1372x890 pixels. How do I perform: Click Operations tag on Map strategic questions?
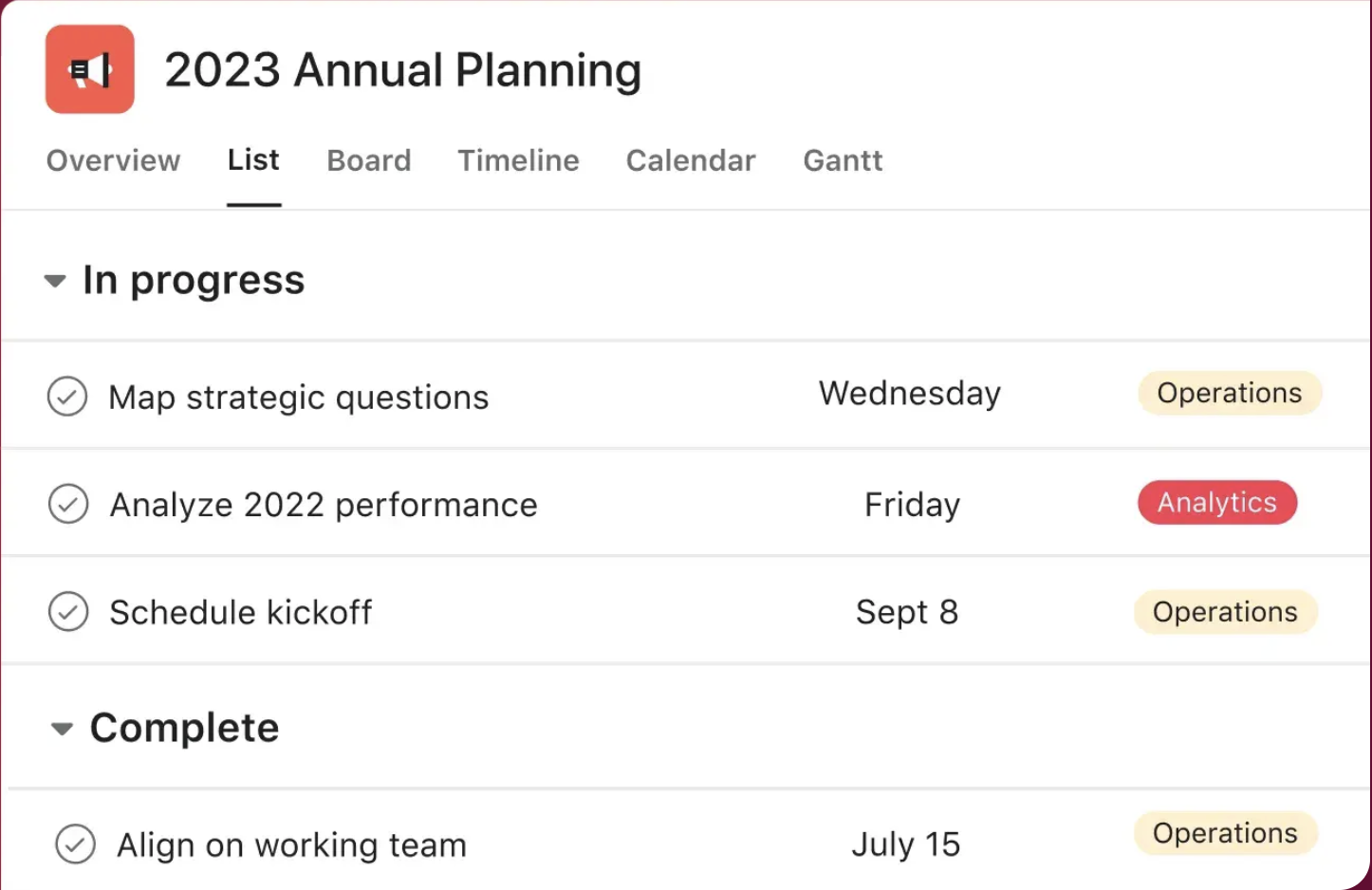coord(1230,393)
